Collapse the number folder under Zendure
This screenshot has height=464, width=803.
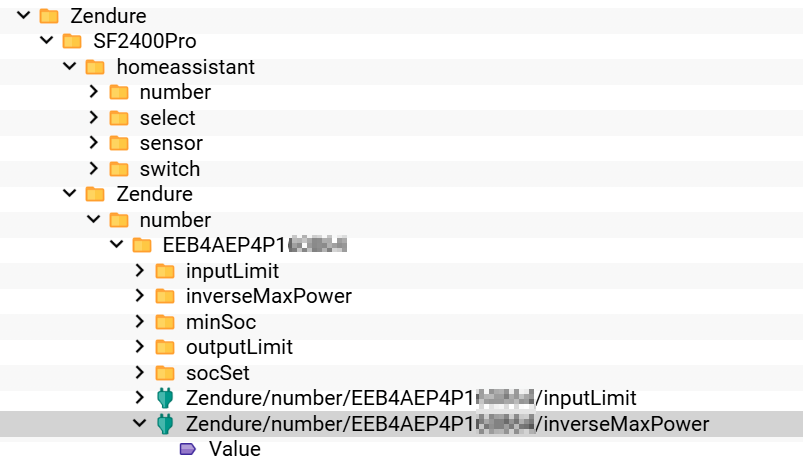[93, 219]
